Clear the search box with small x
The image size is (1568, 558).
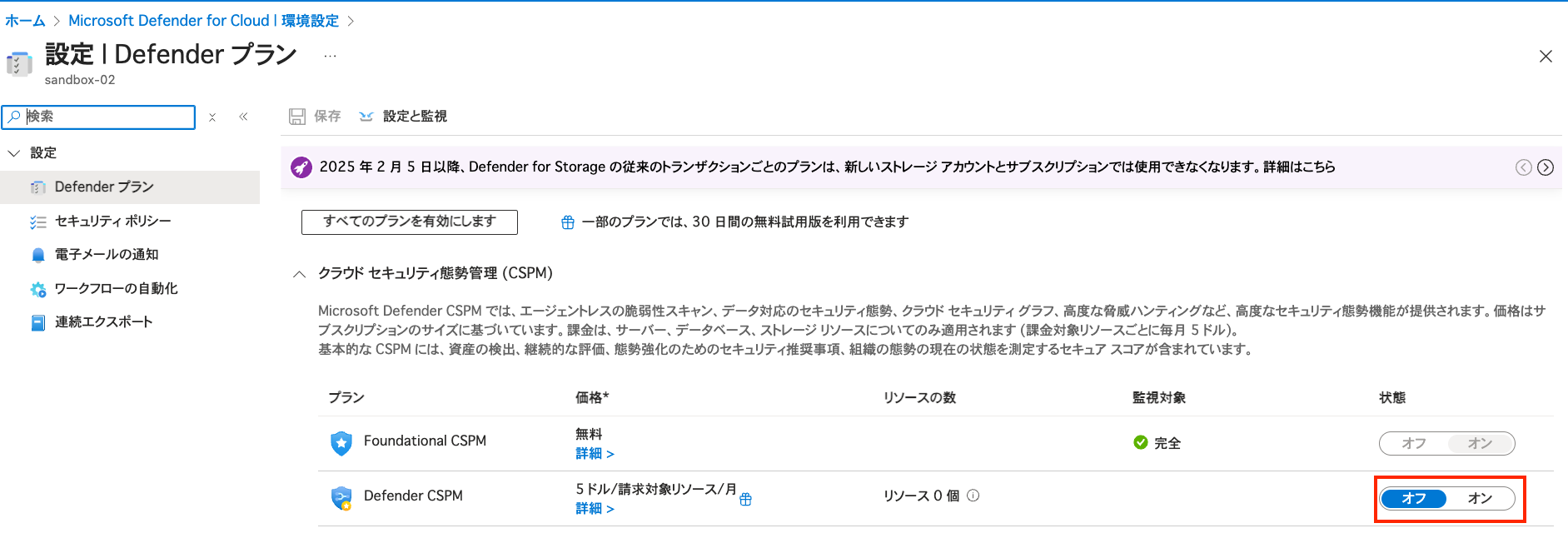(212, 117)
